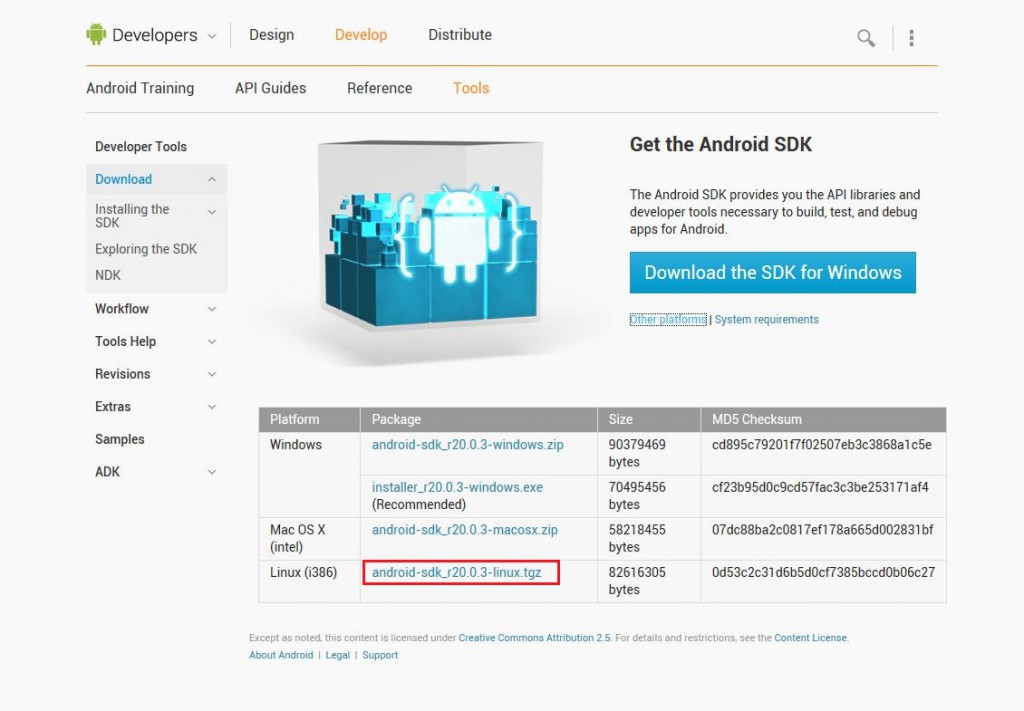Expand the Workflow section chevron
This screenshot has width=1024, height=711.
coord(212,309)
